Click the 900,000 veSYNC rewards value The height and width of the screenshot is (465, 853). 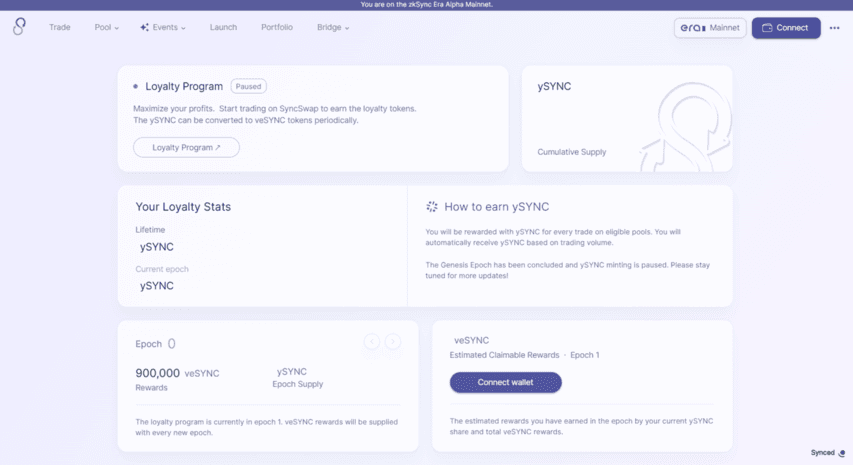(177, 373)
